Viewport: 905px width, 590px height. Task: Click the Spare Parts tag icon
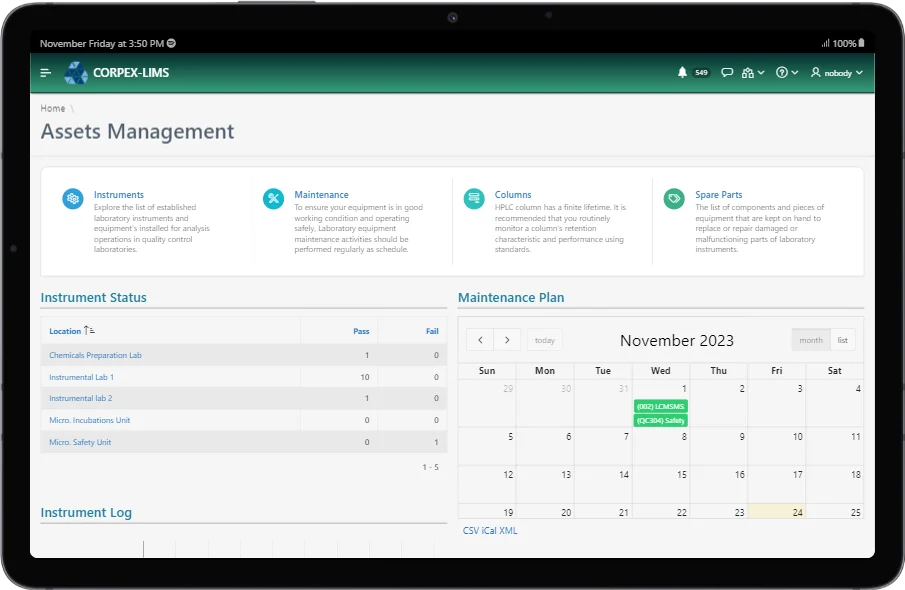(674, 199)
